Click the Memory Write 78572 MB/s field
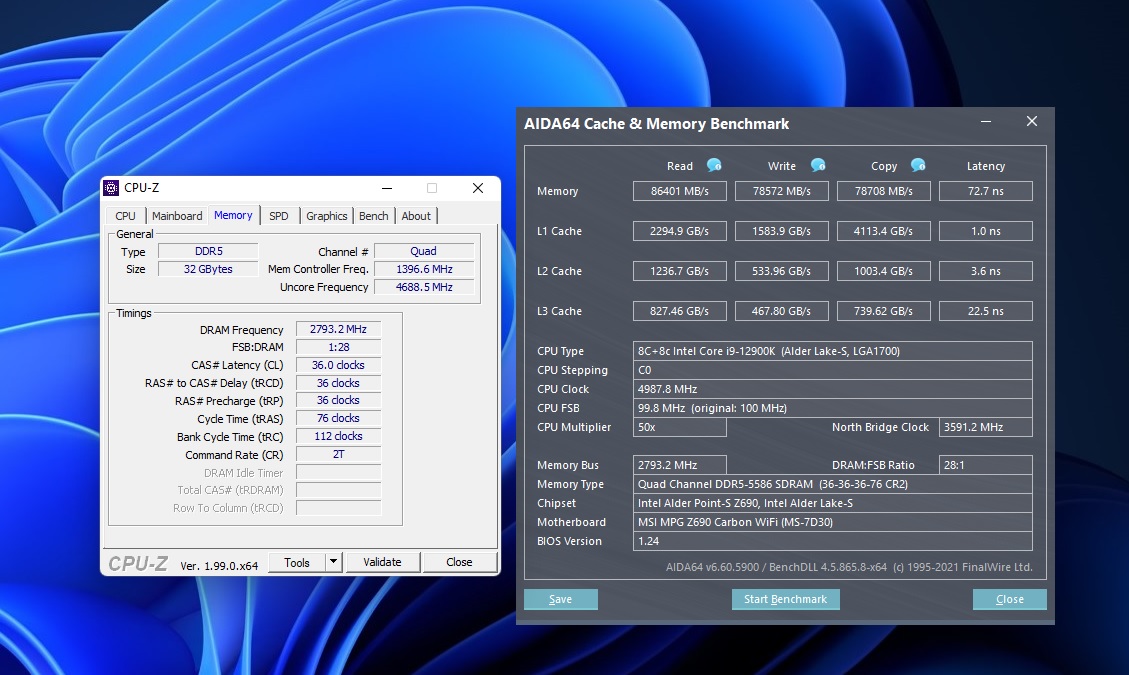Screen dimensions: 1129x675 click(x=782, y=191)
